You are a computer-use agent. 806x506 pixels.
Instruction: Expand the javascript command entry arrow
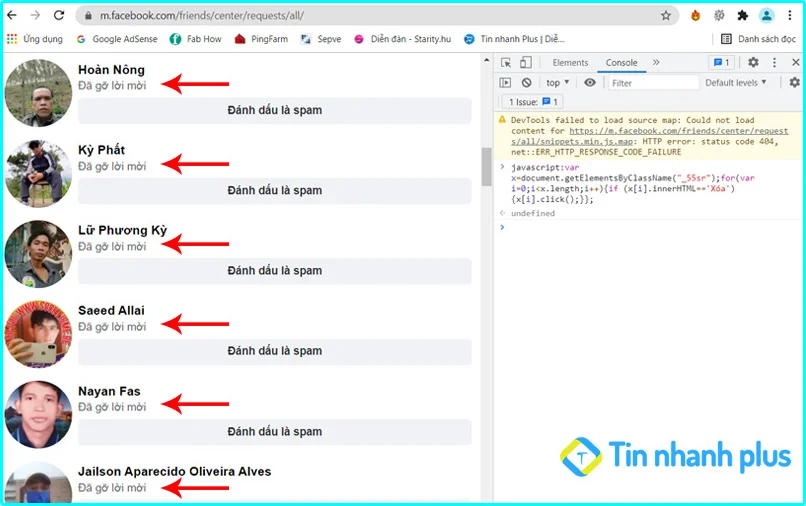[x=502, y=167]
